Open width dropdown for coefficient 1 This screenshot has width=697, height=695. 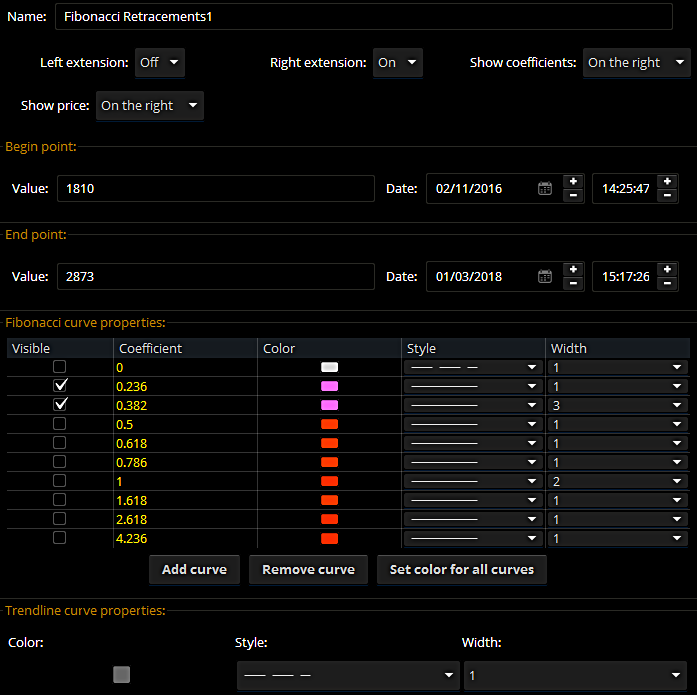click(x=617, y=481)
